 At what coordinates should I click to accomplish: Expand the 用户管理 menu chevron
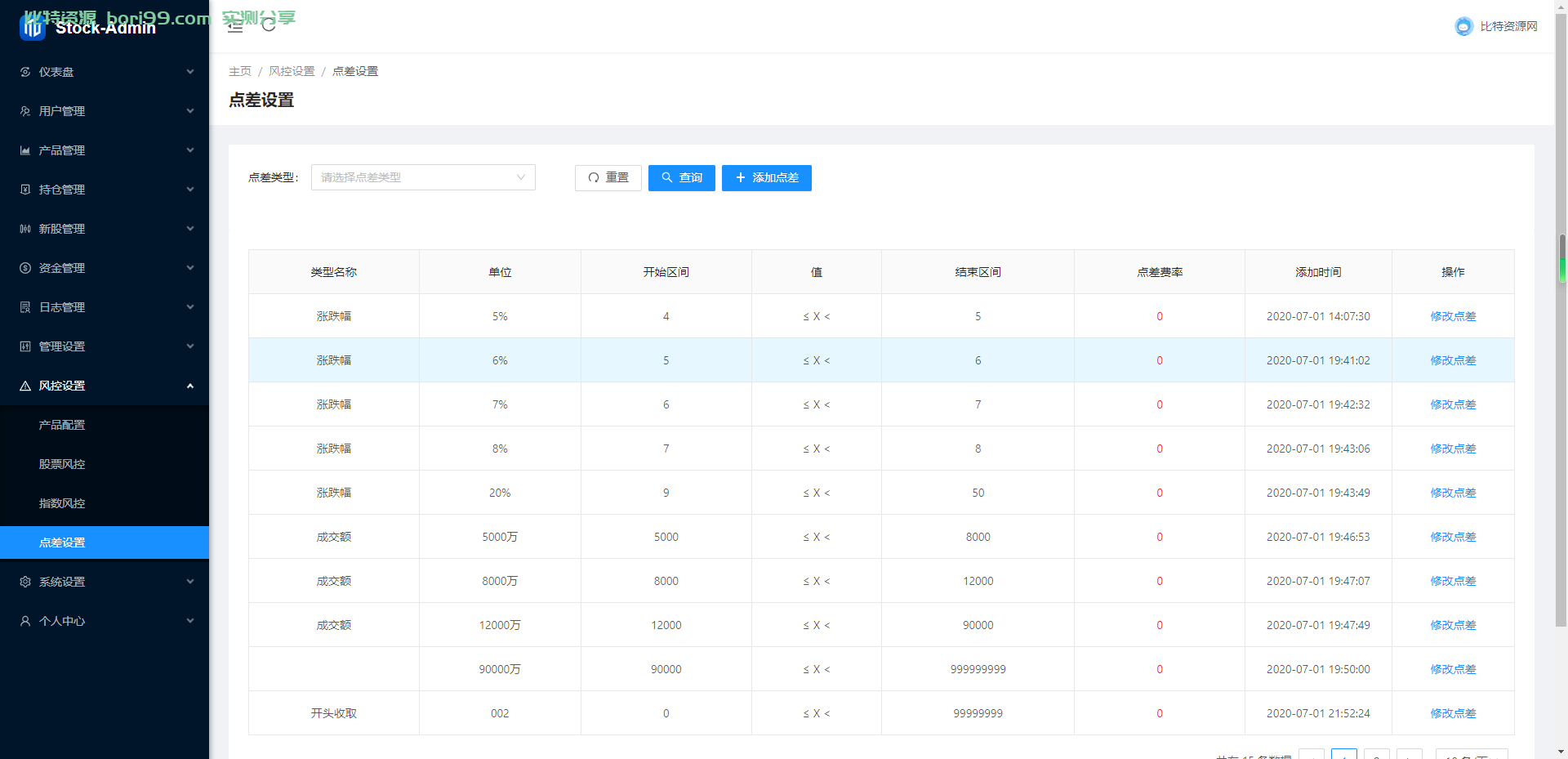click(190, 111)
